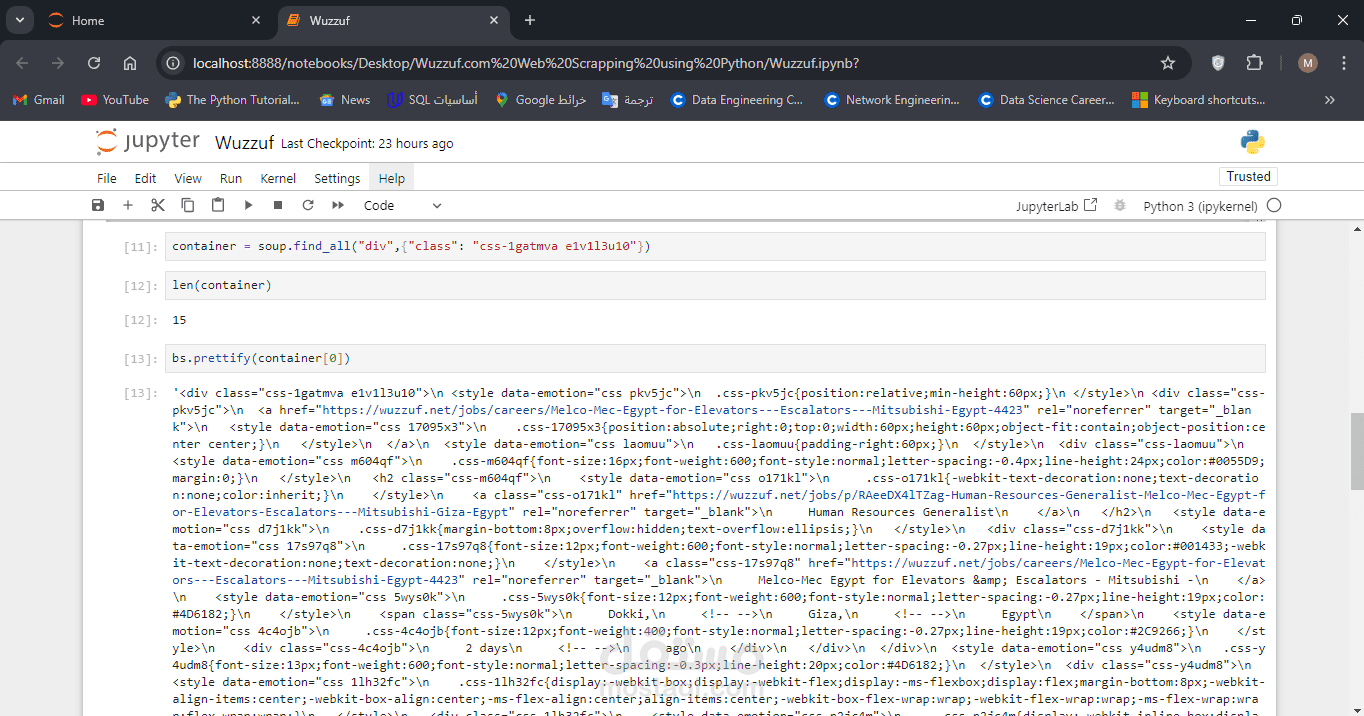1364x716 pixels.
Task: Click cell 11 containing soup.find_all code
Action: pos(716,246)
